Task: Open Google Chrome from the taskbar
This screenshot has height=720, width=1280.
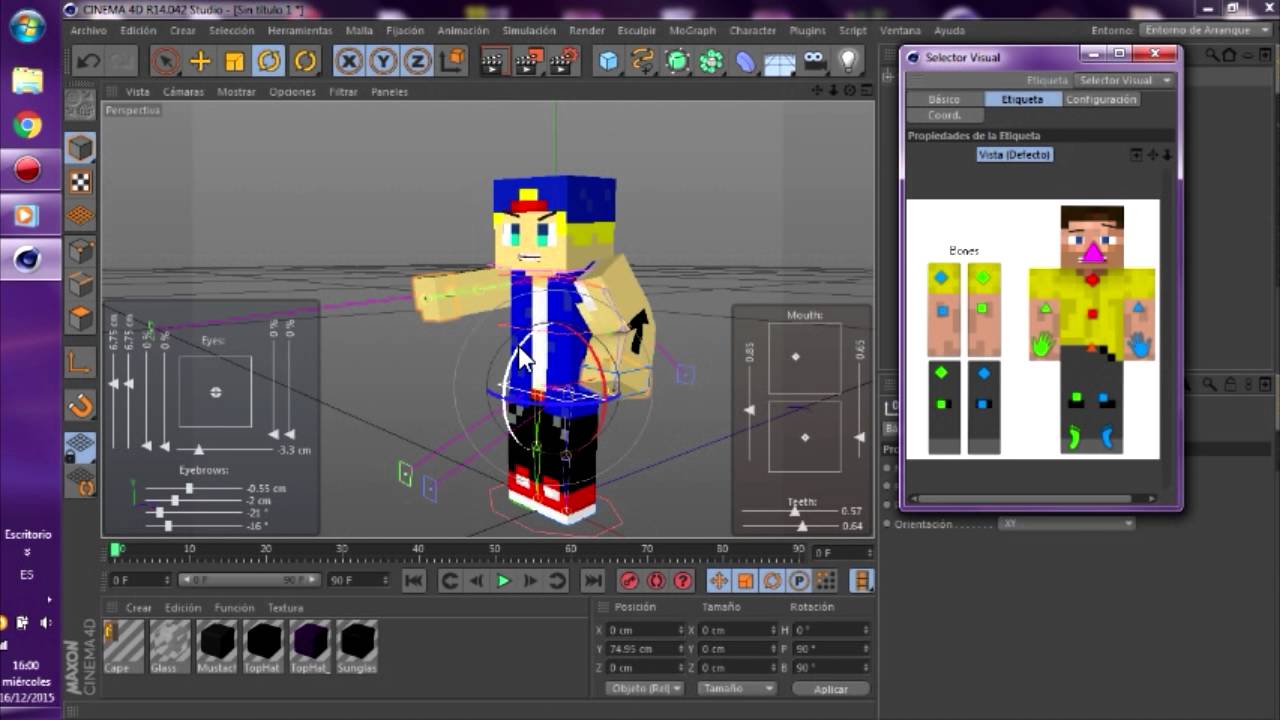Action: click(x=27, y=125)
